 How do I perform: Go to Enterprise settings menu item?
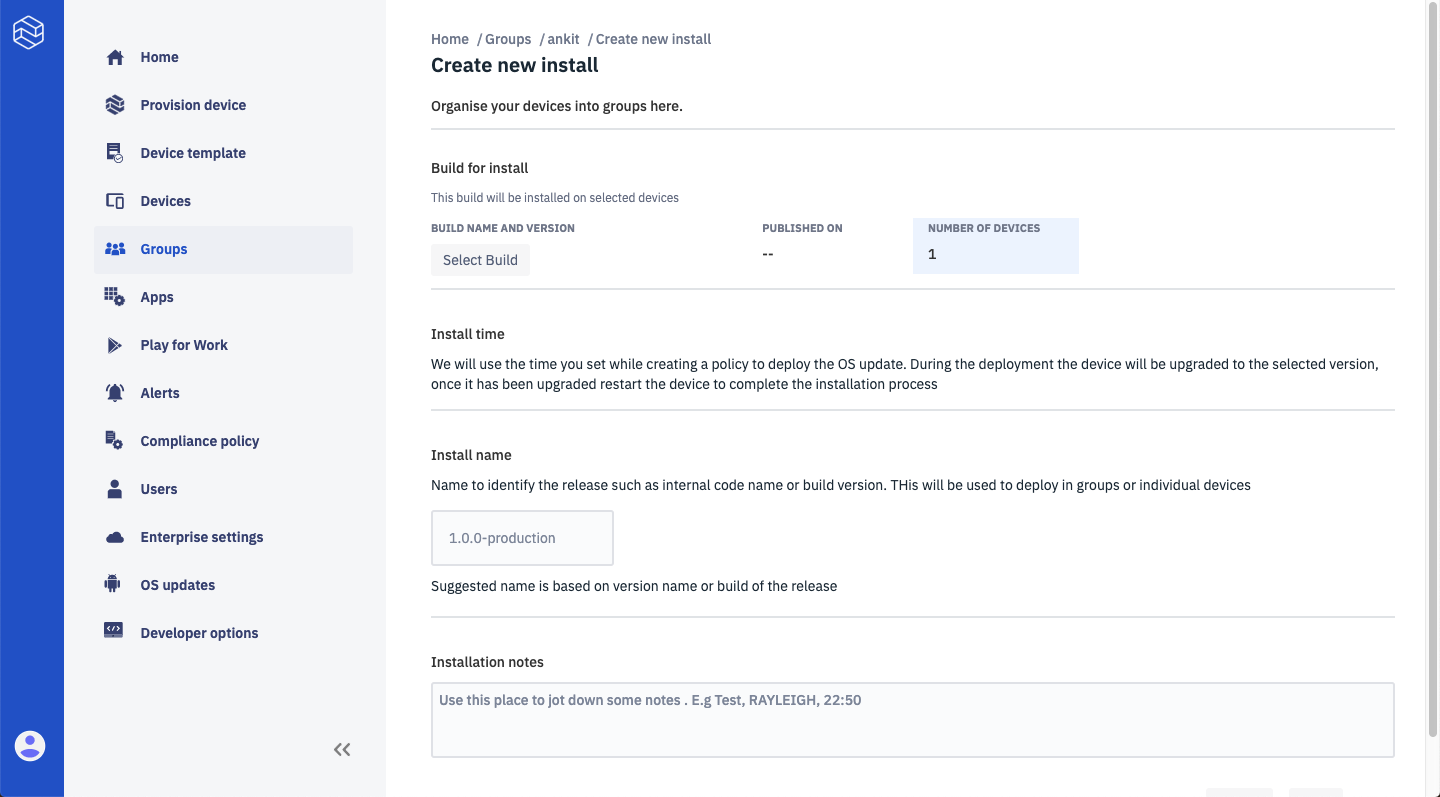[201, 537]
